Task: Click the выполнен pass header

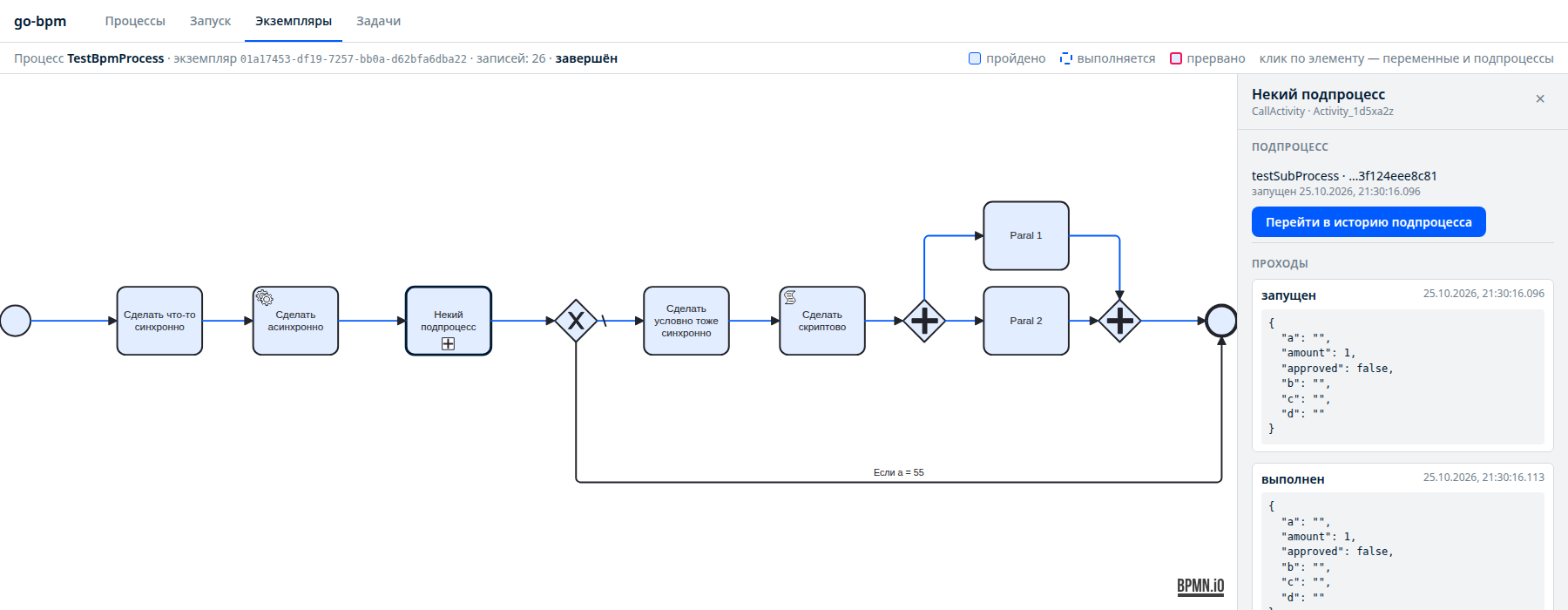Action: click(x=1293, y=479)
